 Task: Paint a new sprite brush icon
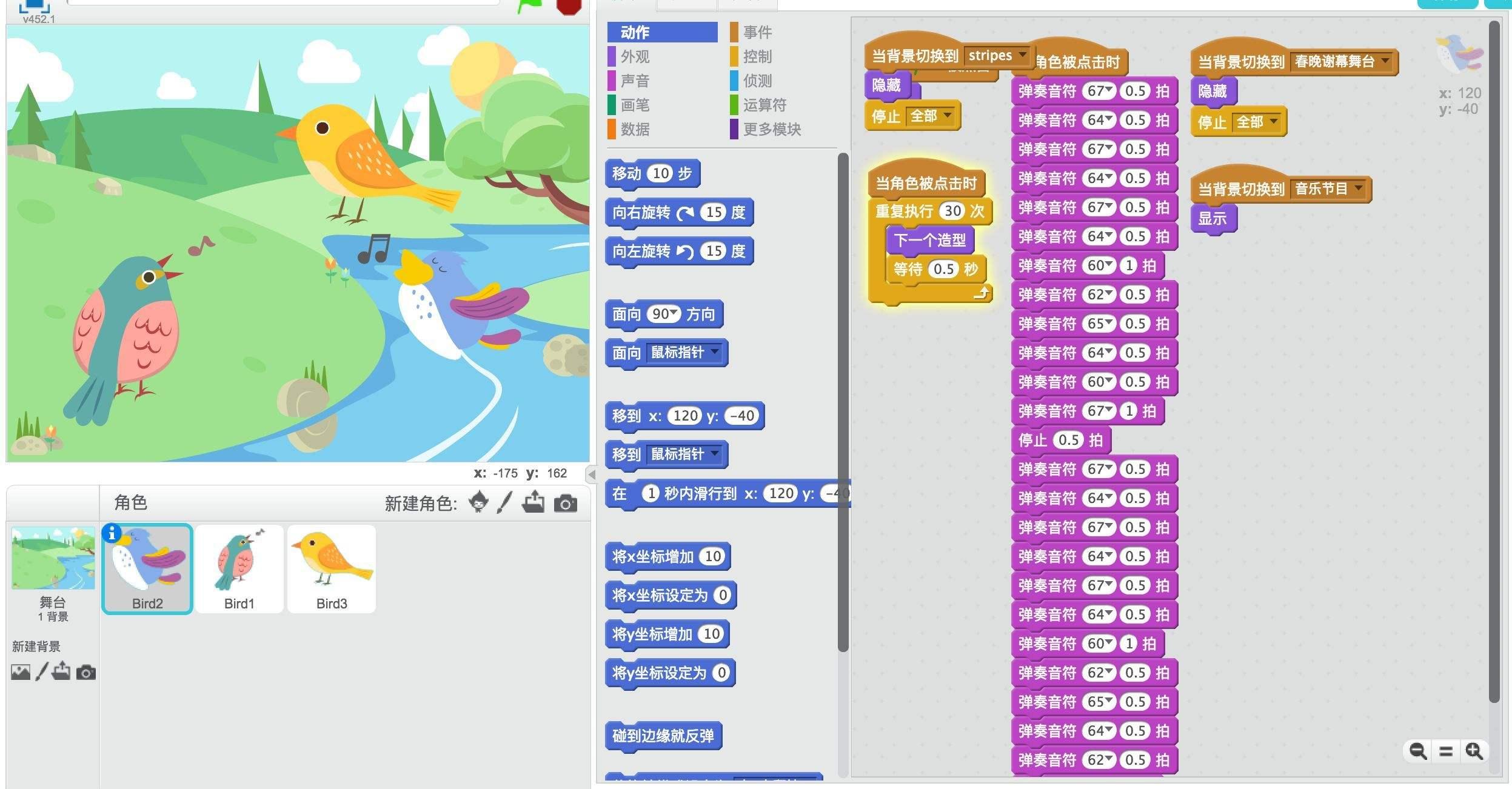504,502
